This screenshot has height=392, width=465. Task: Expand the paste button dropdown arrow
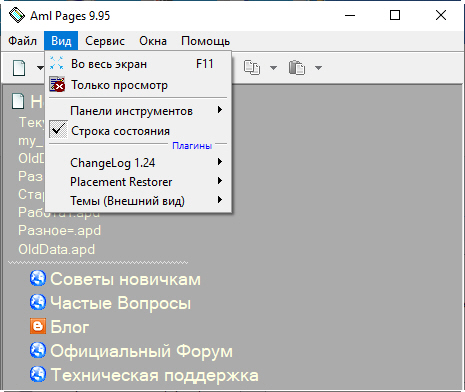coord(318,68)
